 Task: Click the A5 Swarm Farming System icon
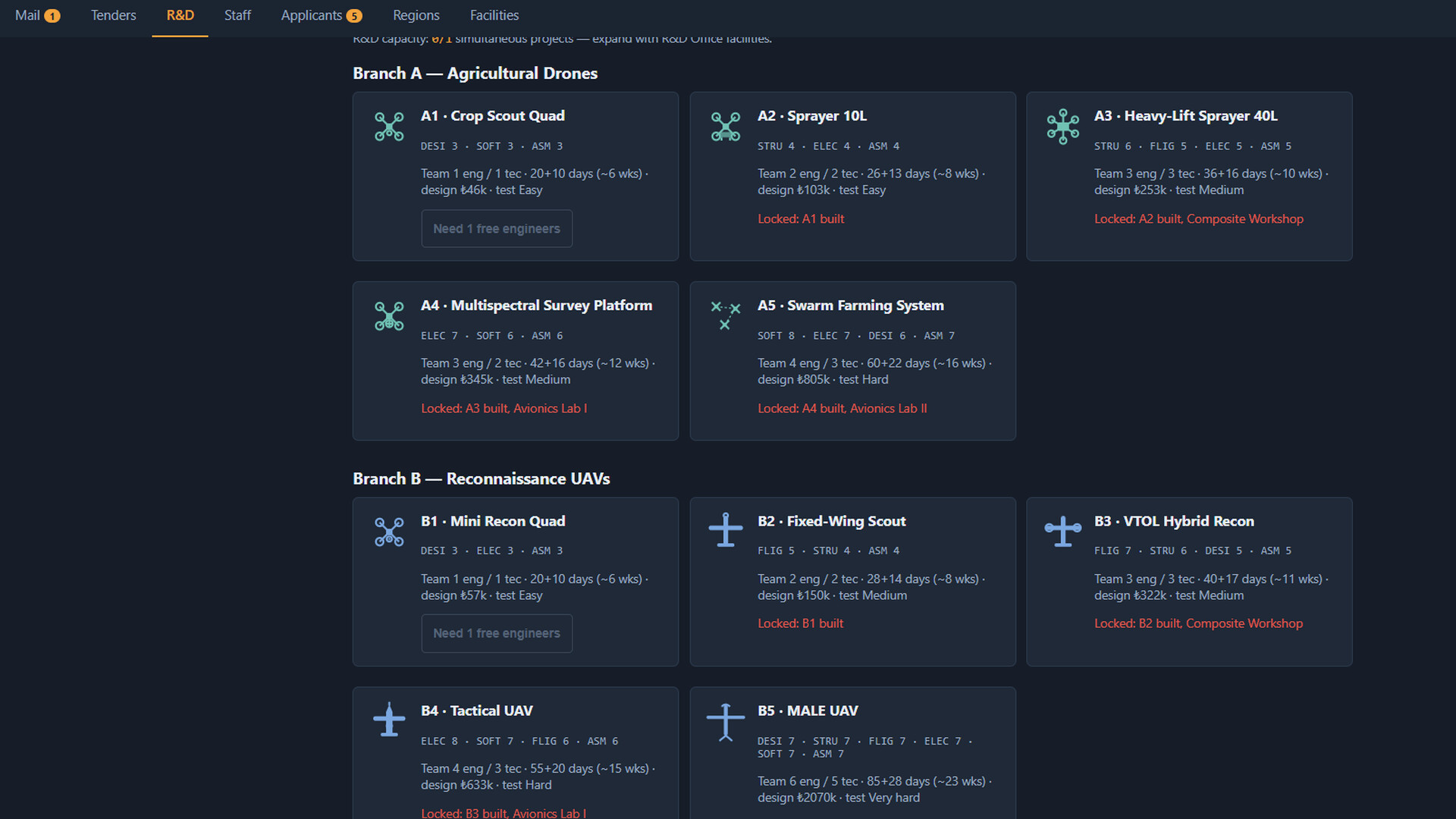726,315
